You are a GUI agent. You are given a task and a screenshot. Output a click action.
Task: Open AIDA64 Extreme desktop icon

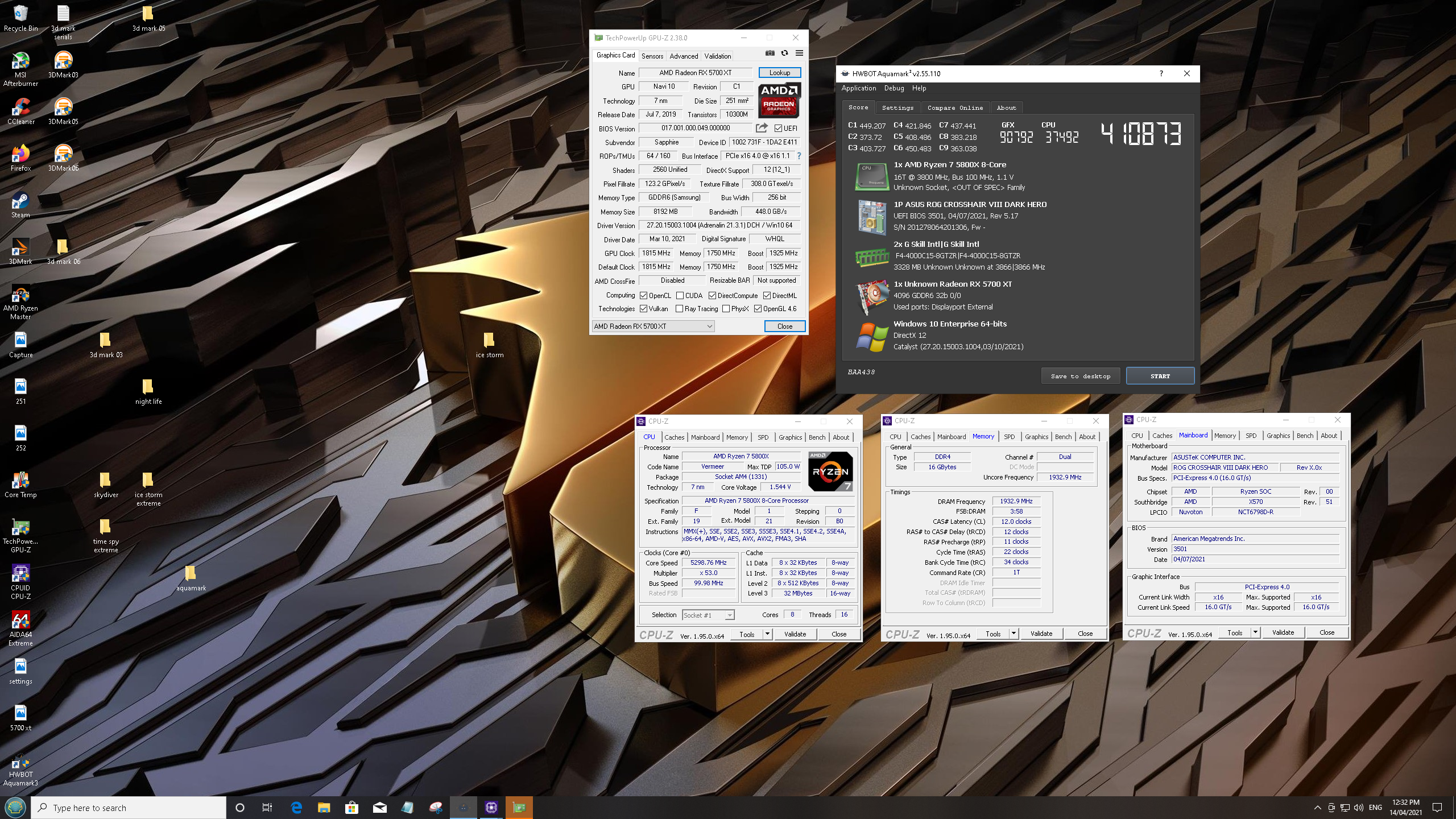pos(20,628)
